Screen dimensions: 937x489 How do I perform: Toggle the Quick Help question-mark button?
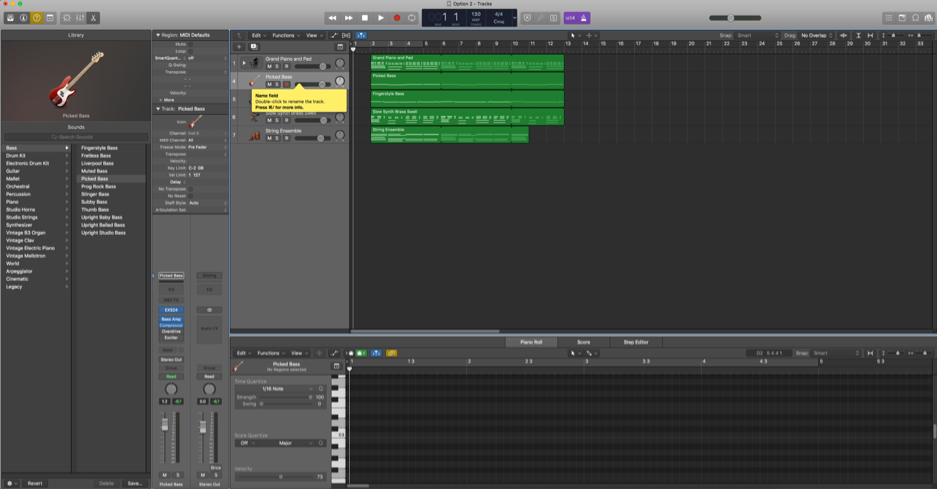click(x=37, y=18)
